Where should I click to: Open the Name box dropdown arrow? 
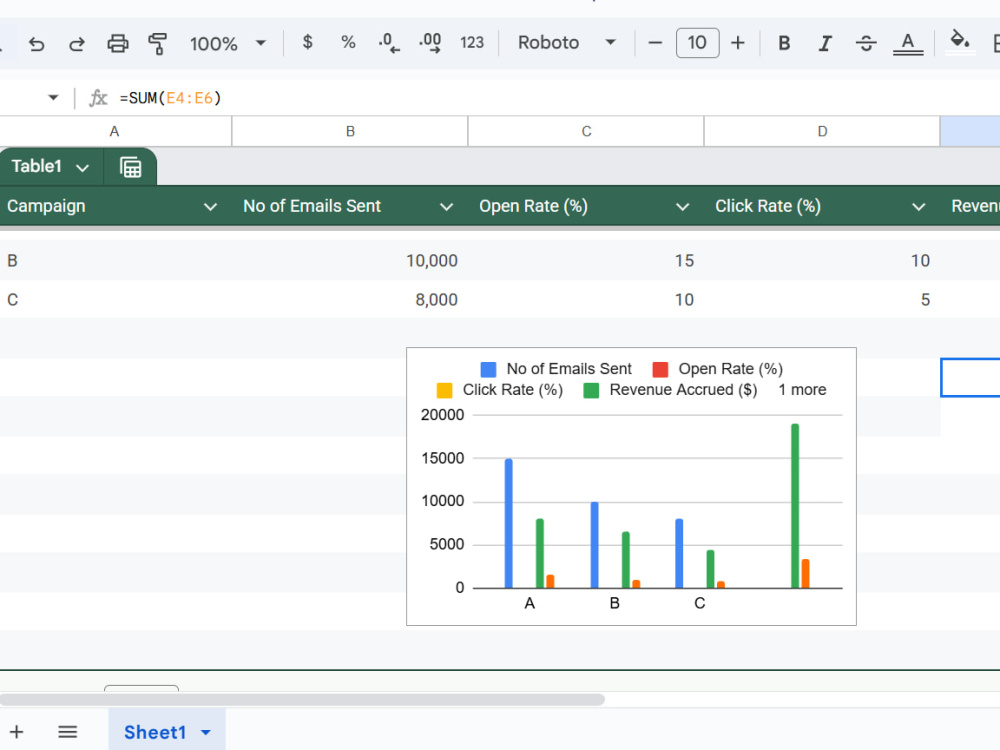pos(53,98)
